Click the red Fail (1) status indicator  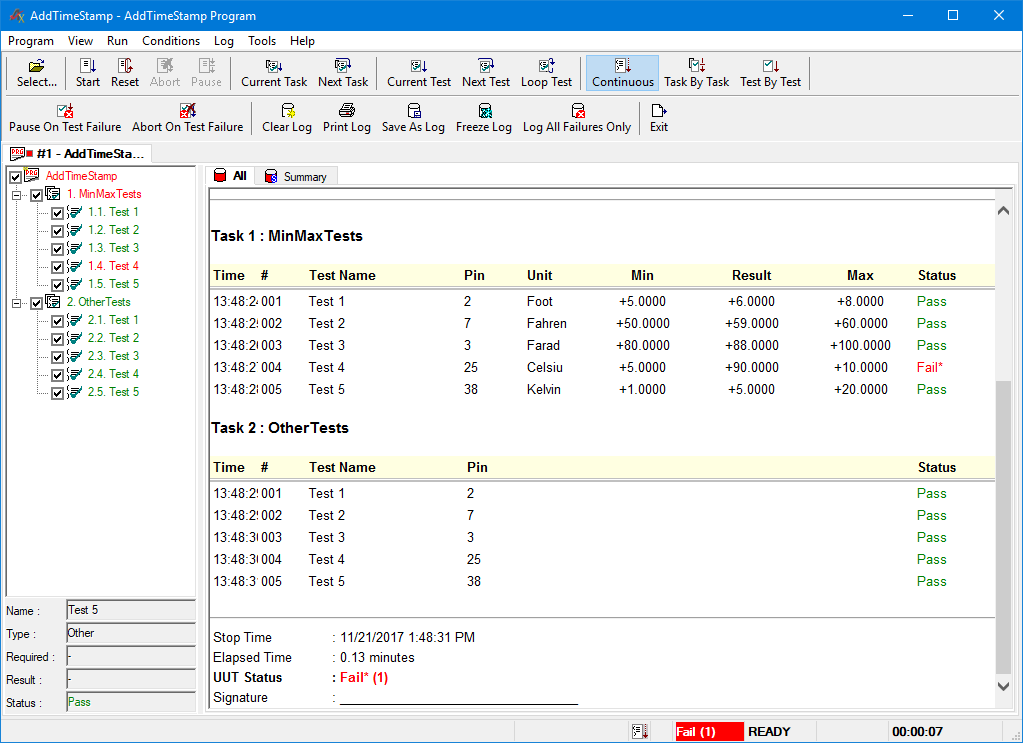pyautogui.click(x=709, y=732)
